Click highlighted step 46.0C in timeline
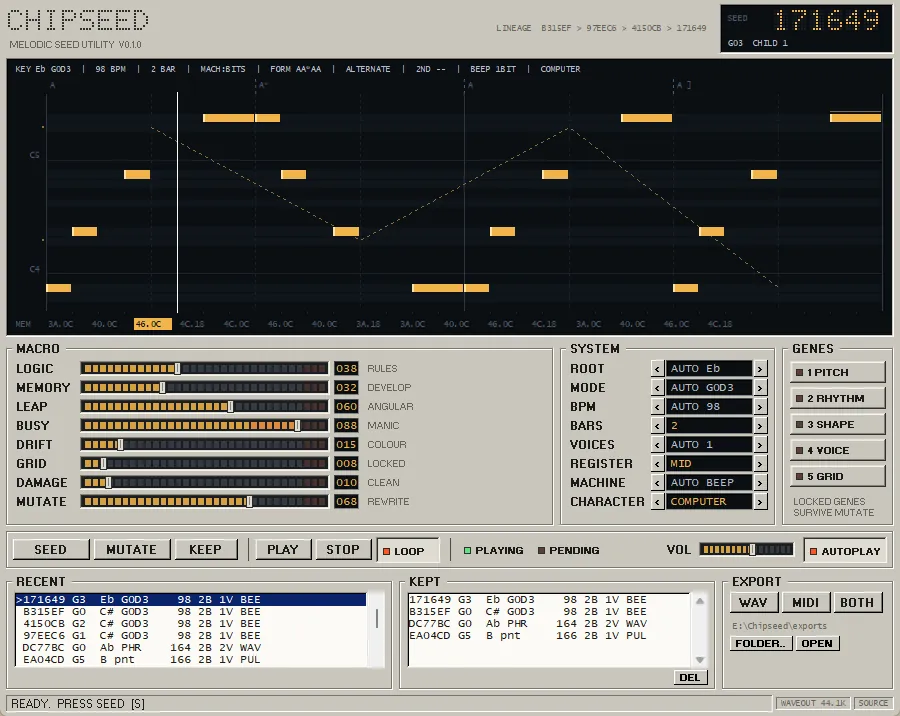This screenshot has width=900, height=716. (x=153, y=324)
